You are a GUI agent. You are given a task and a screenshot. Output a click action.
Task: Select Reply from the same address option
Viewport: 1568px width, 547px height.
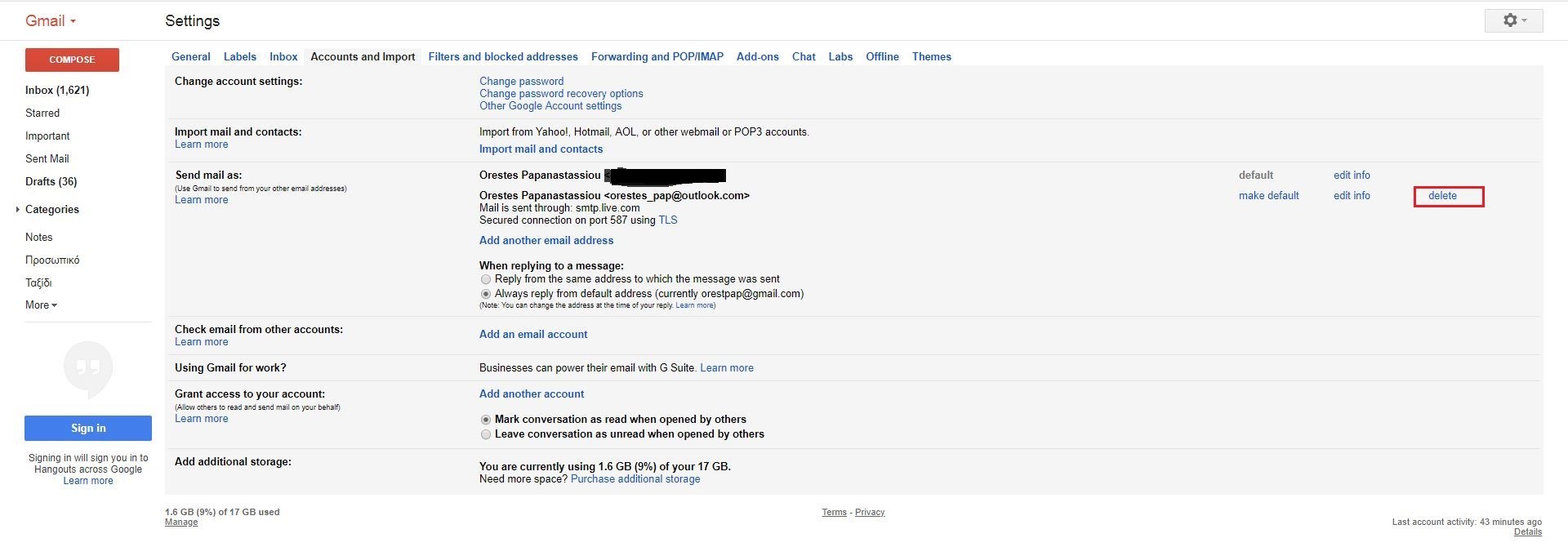pyautogui.click(x=486, y=279)
